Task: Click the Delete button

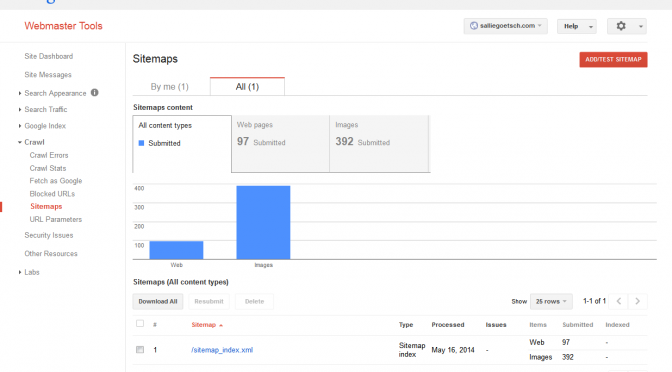Action: pyautogui.click(x=254, y=301)
